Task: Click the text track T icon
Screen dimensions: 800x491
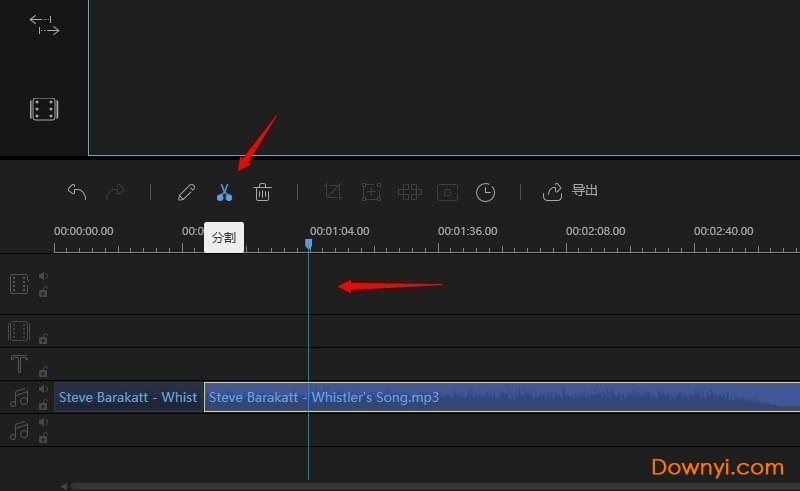Action: pos(19,364)
